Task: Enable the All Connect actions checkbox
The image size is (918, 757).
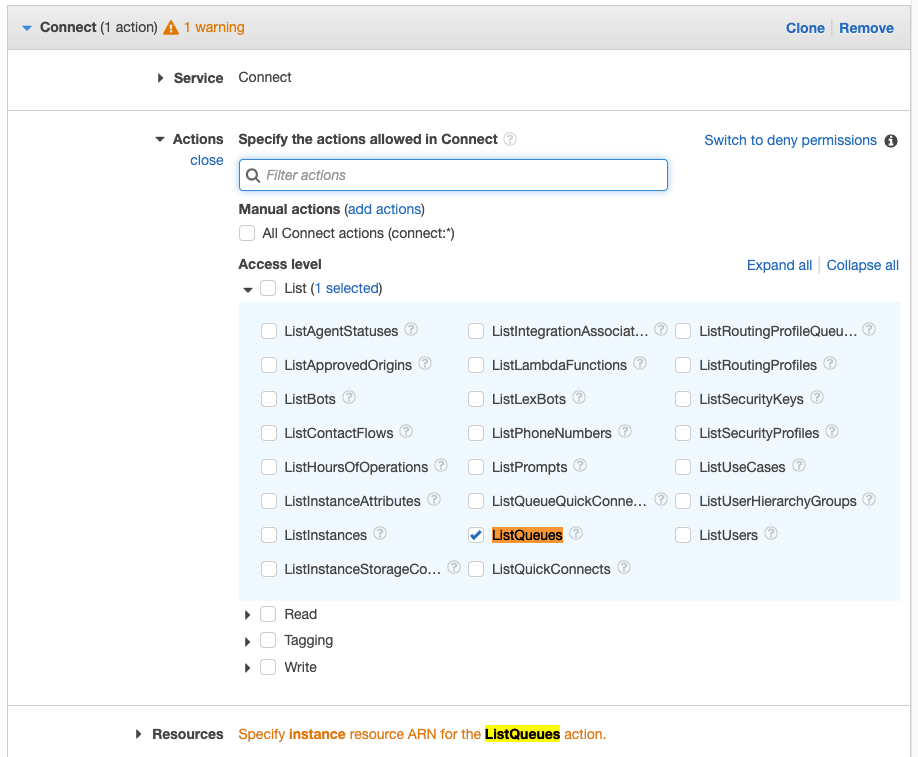Action: tap(247, 233)
